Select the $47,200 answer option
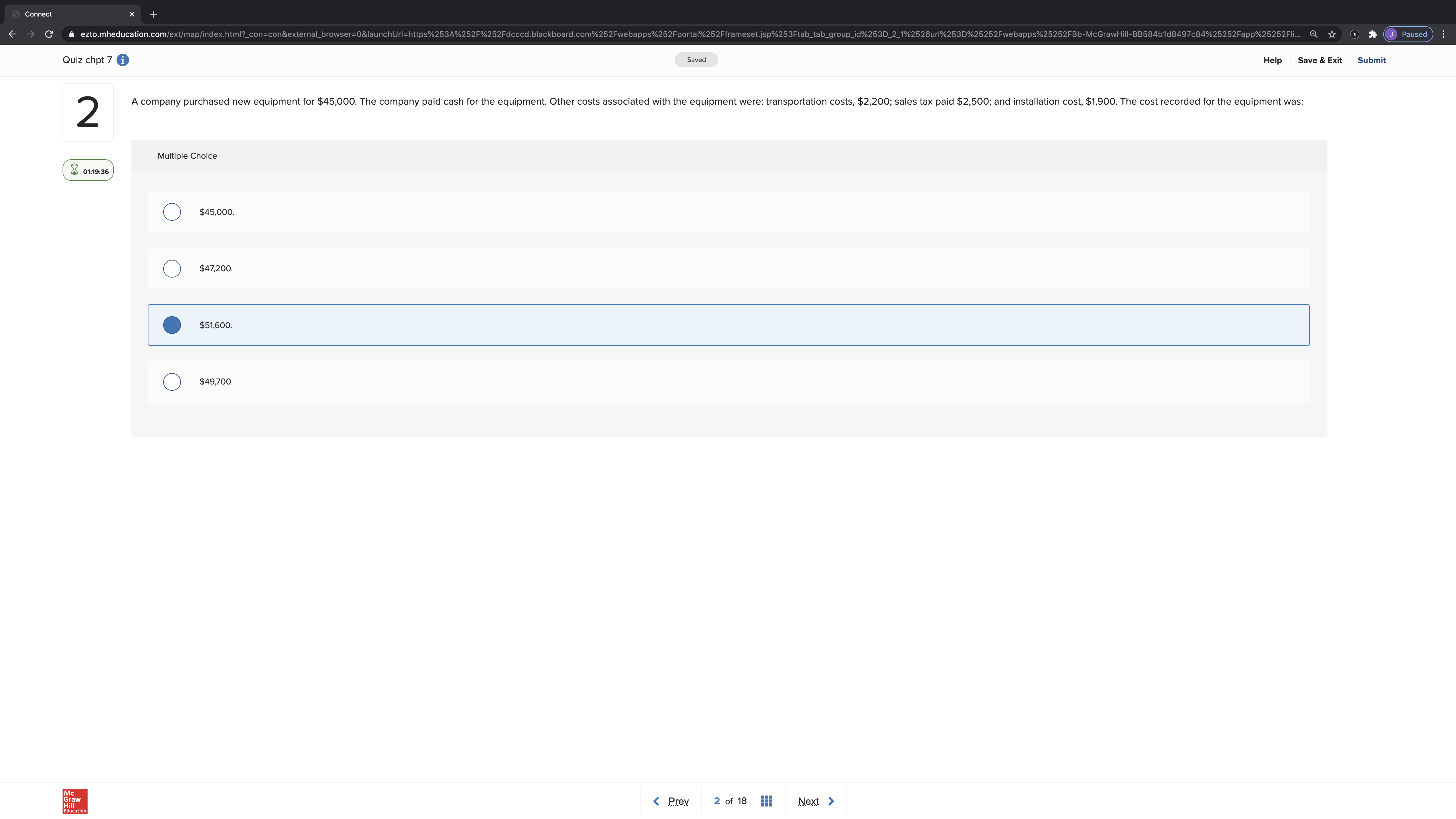The width and height of the screenshot is (1456, 819). (x=172, y=268)
